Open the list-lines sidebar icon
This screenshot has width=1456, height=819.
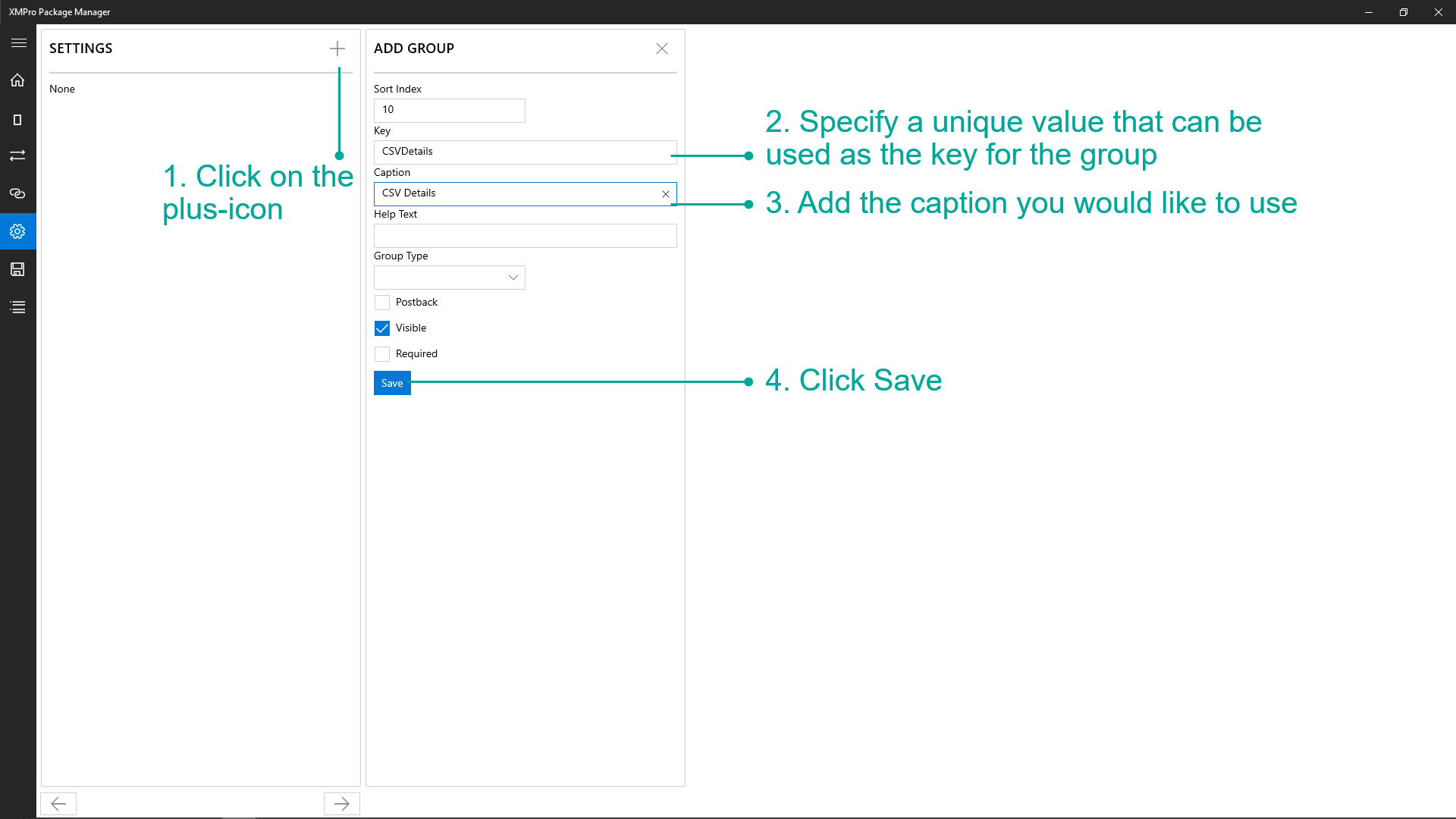click(x=17, y=307)
